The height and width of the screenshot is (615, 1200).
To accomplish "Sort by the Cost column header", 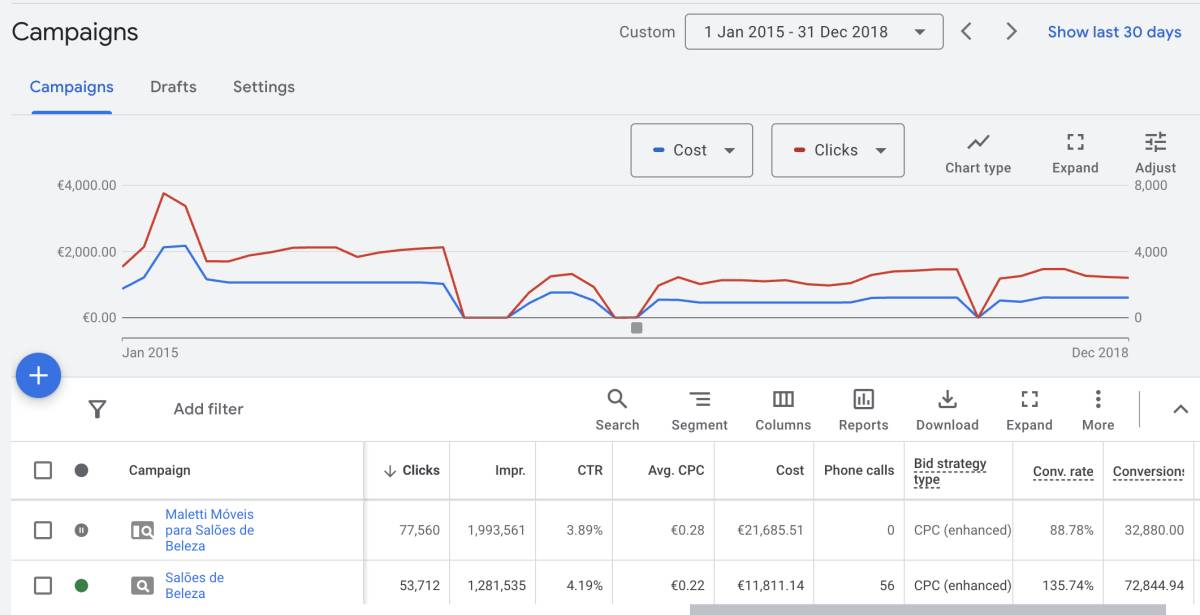I will [790, 470].
